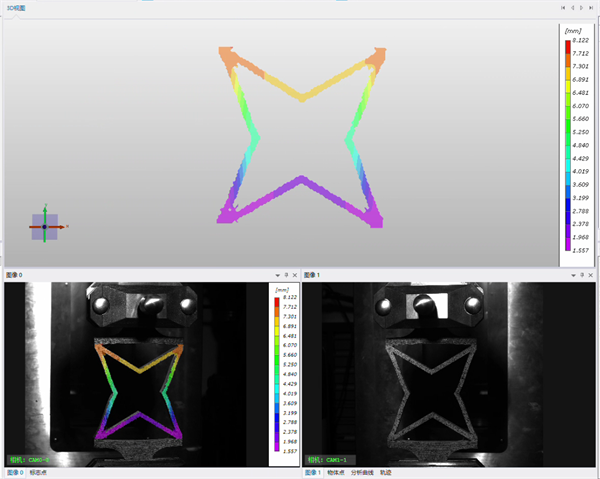Click the next tab right arrow
This screenshot has height=479, width=600.
click(x=582, y=8)
